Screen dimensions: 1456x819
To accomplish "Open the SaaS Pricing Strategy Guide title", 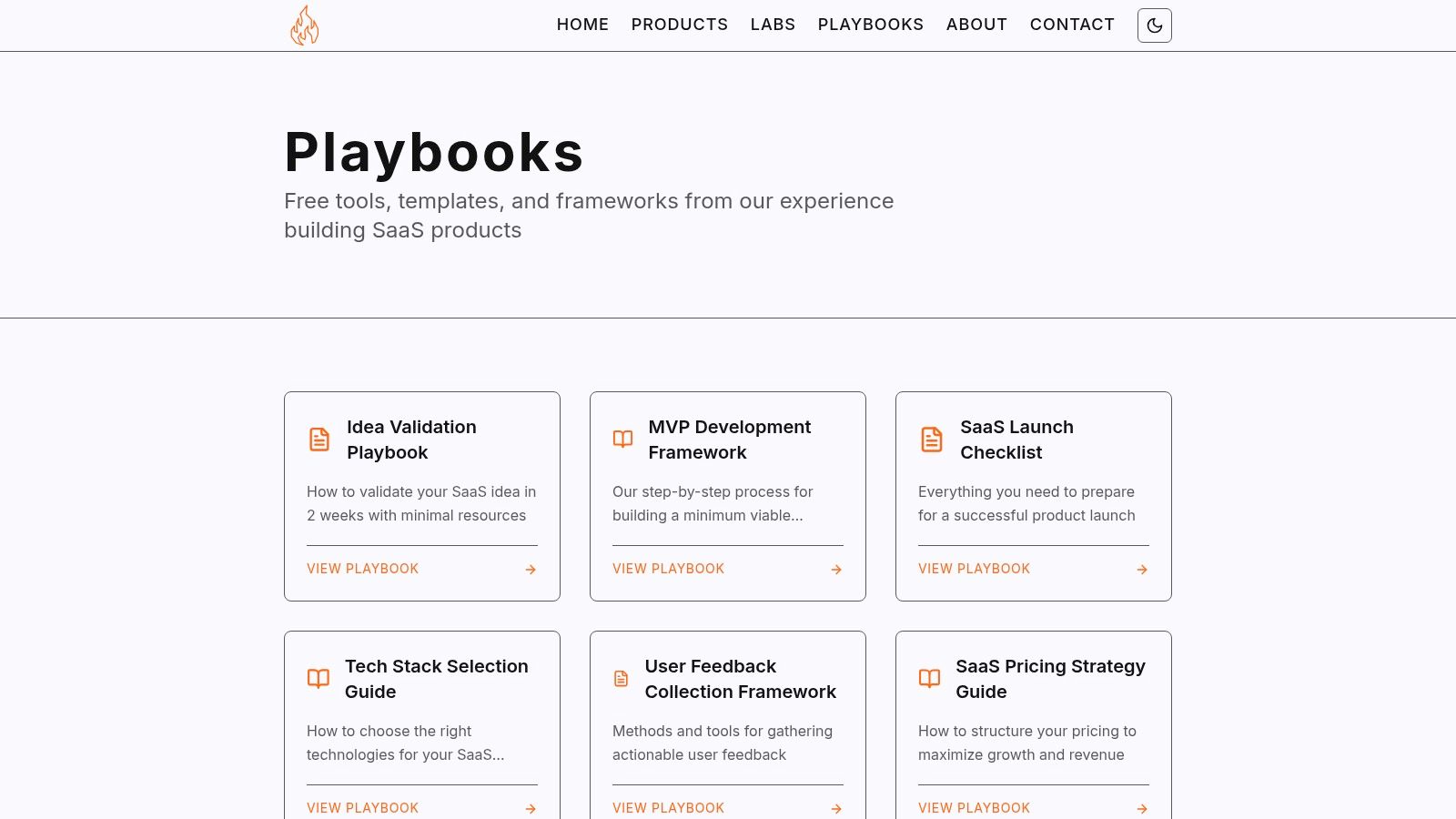I will click(1050, 679).
